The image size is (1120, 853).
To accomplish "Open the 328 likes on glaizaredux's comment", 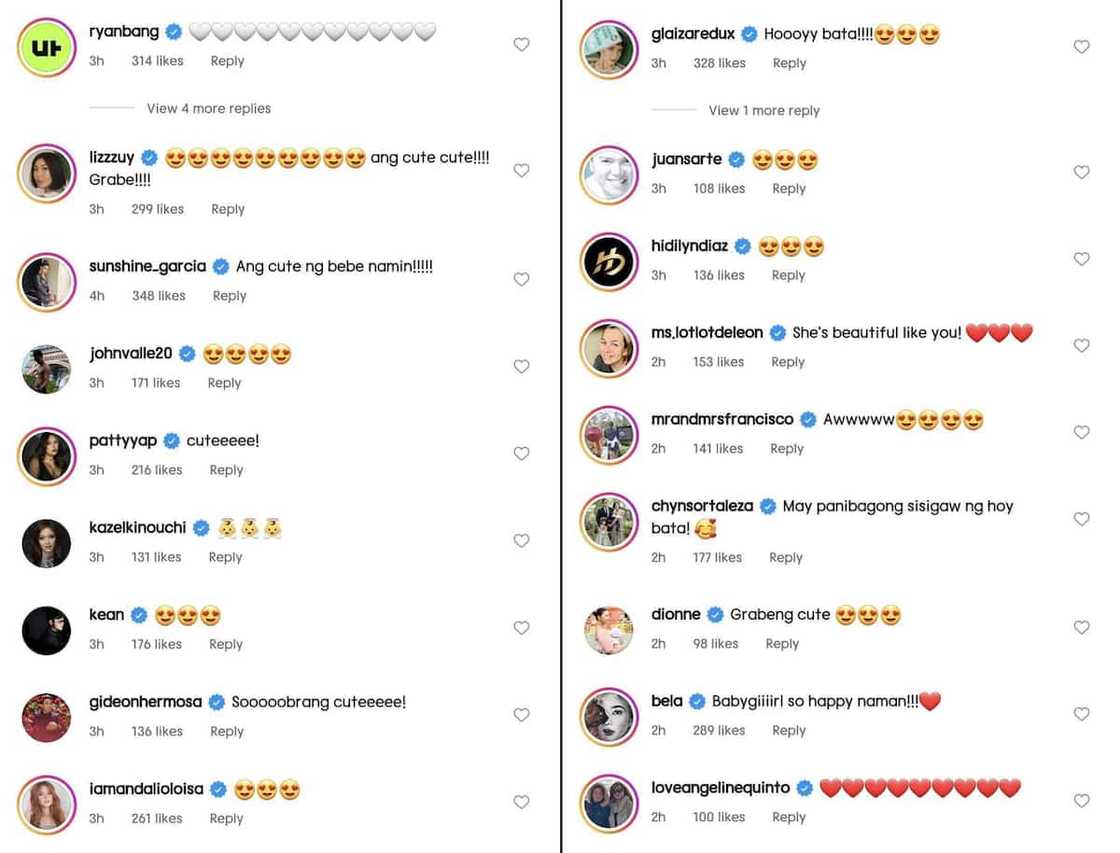I will (x=718, y=62).
